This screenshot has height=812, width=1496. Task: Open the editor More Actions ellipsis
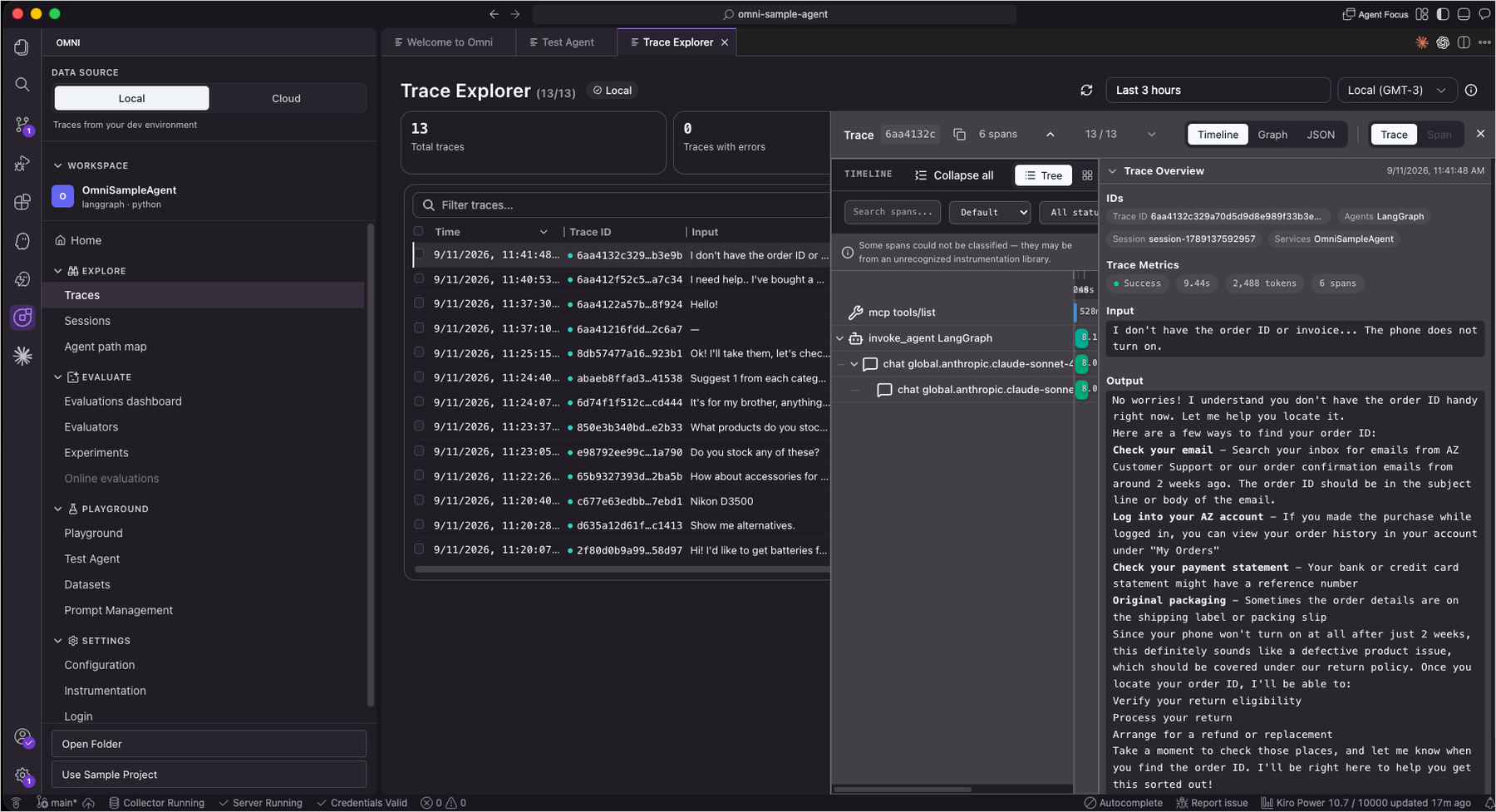pyautogui.click(x=1484, y=42)
